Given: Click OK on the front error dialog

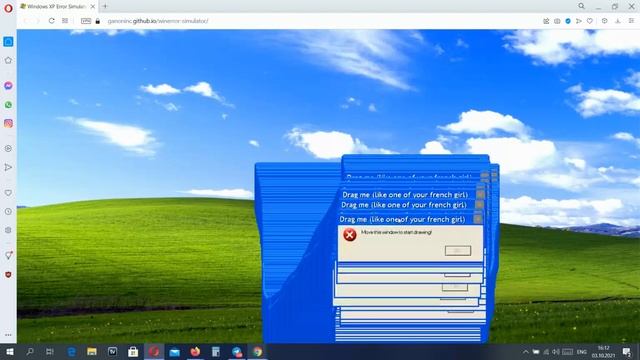Looking at the screenshot, I should click(458, 251).
